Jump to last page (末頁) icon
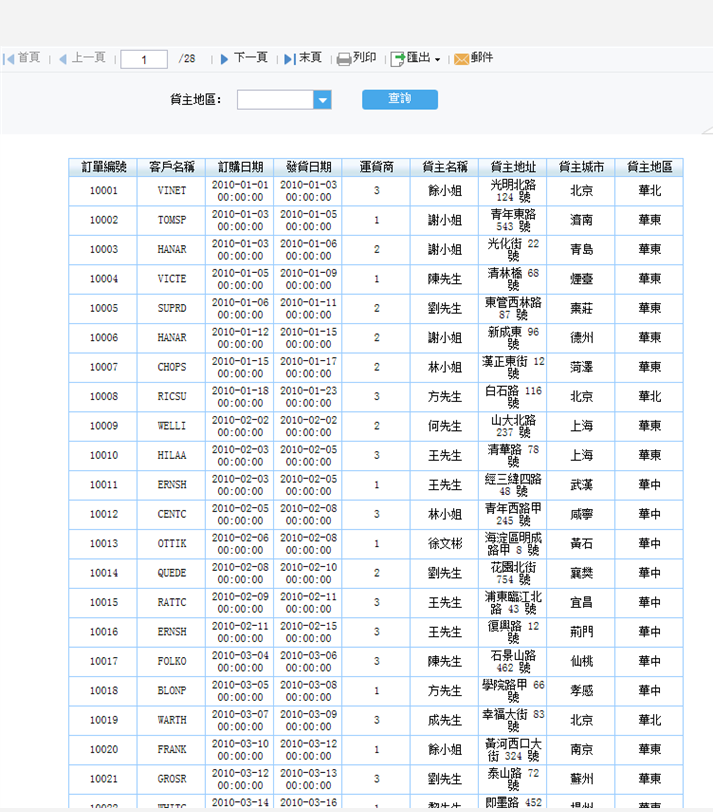 [289, 59]
